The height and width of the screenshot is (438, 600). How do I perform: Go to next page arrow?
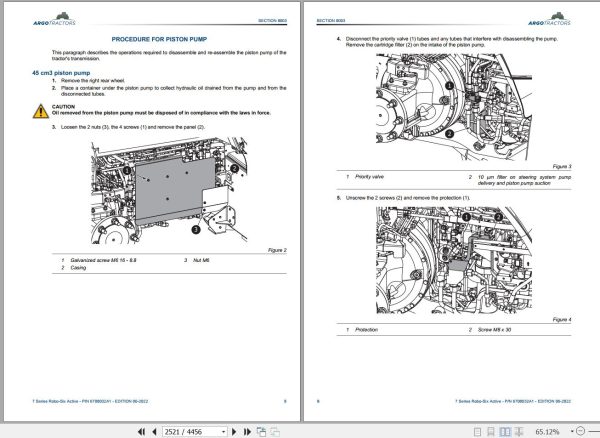click(234, 431)
